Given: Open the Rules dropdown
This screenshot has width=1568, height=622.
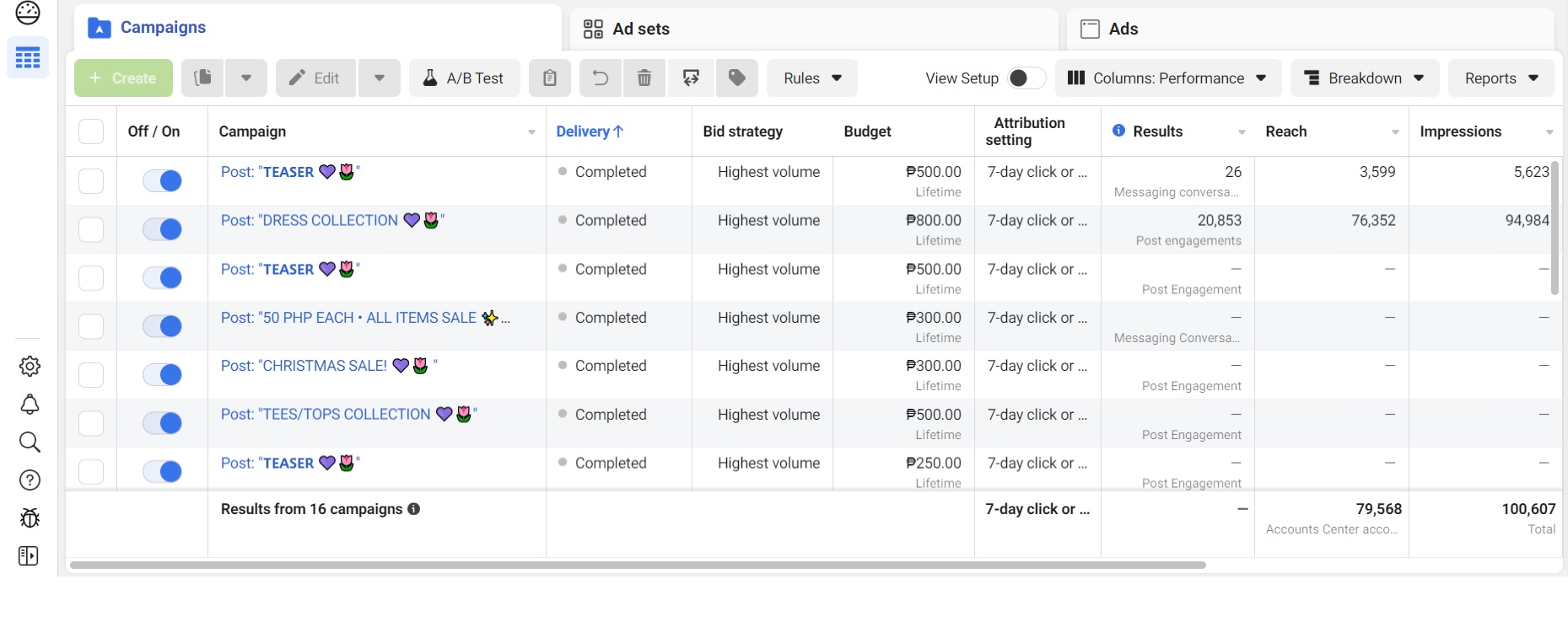Looking at the screenshot, I should pos(811,78).
